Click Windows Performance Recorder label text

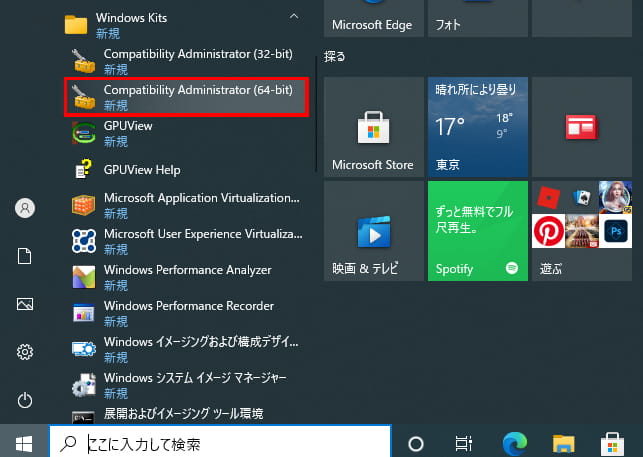[x=189, y=306]
